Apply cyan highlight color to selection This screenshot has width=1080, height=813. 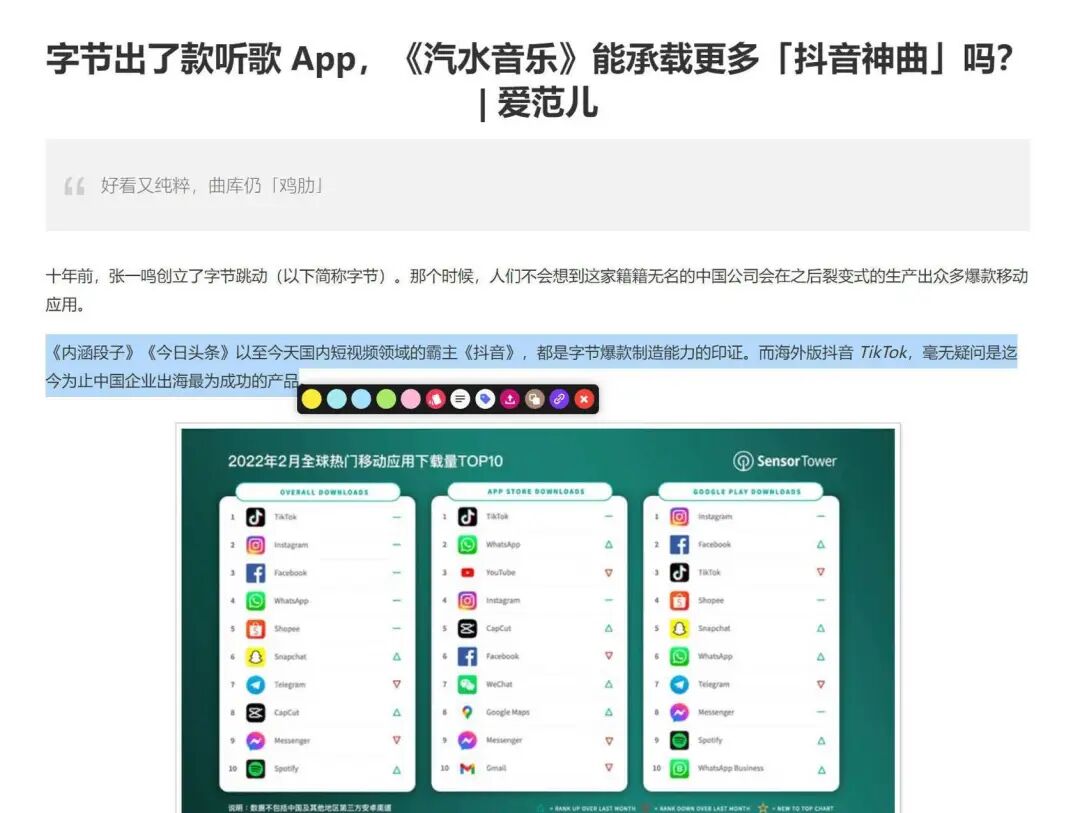tap(336, 399)
